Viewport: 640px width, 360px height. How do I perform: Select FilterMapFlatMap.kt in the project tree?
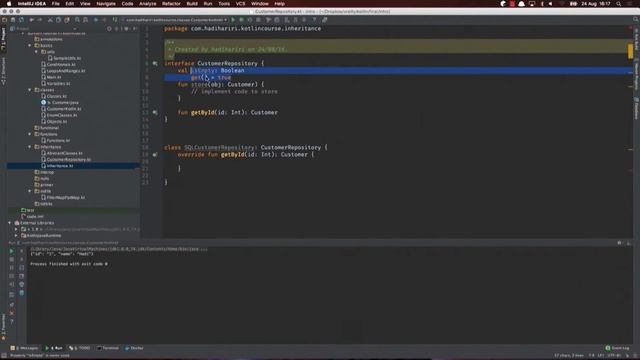pyautogui.click(x=63, y=198)
